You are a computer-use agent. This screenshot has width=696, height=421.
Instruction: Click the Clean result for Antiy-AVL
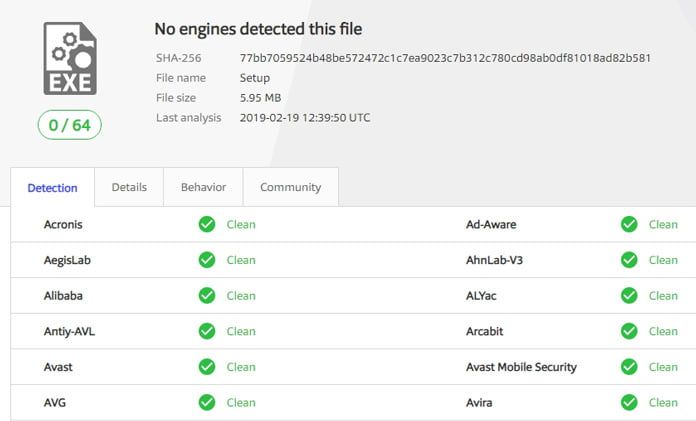click(x=241, y=331)
